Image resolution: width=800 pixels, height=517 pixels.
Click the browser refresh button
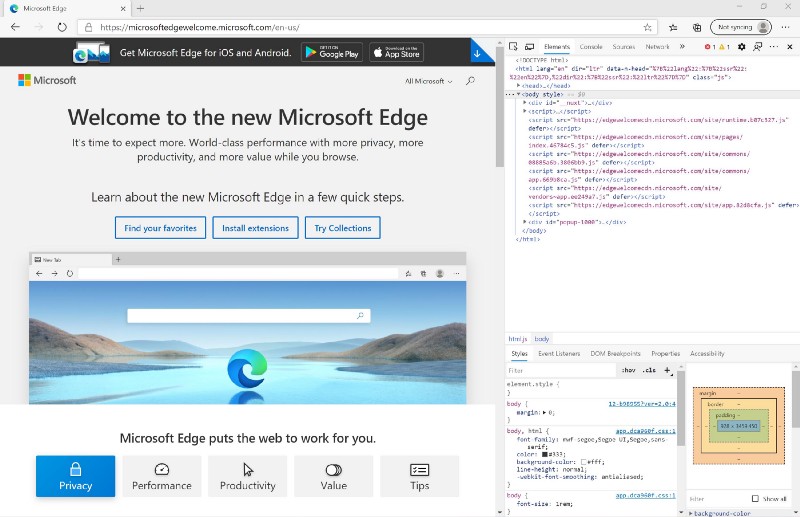(62, 27)
